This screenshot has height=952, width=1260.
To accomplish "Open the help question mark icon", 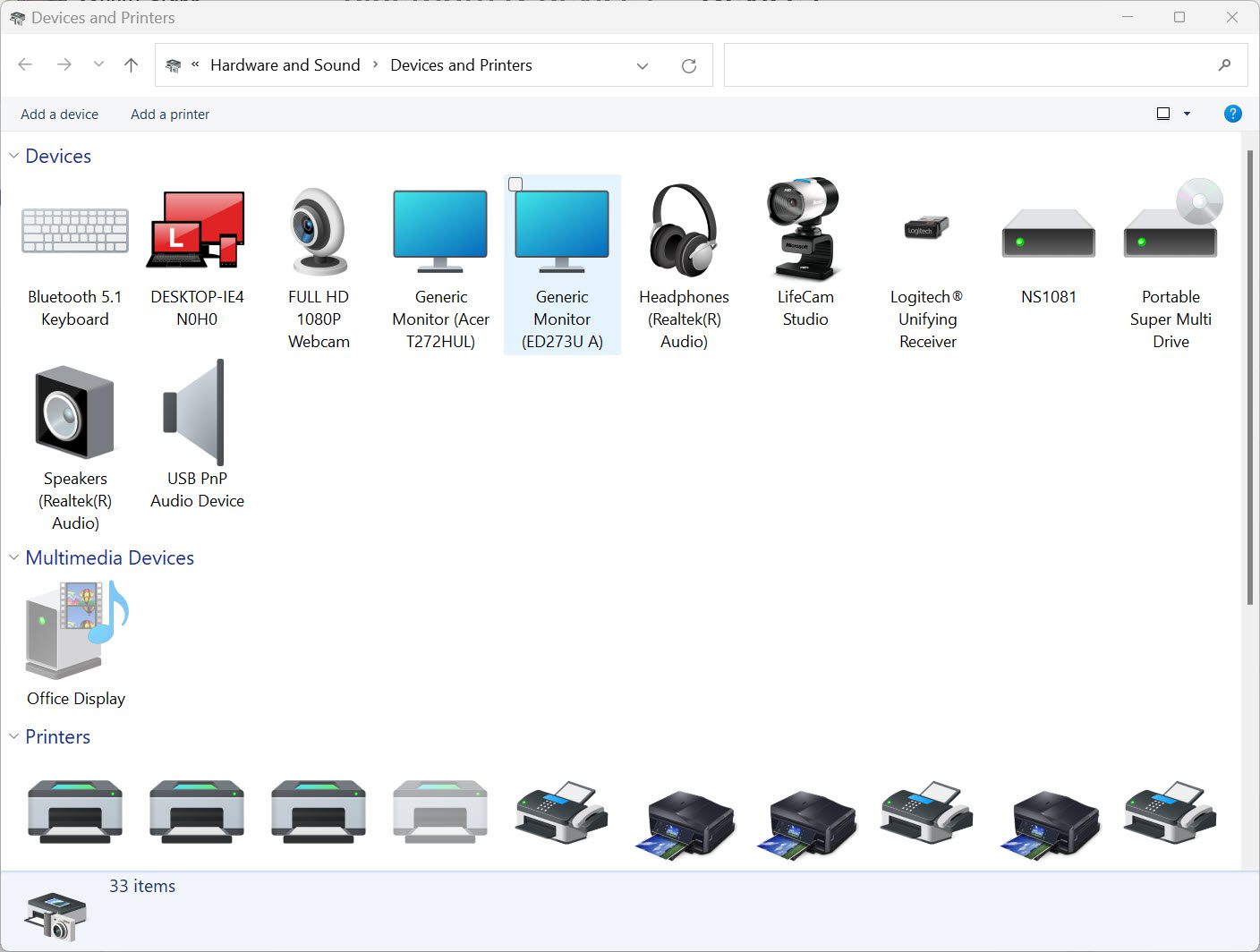I will coord(1232,114).
